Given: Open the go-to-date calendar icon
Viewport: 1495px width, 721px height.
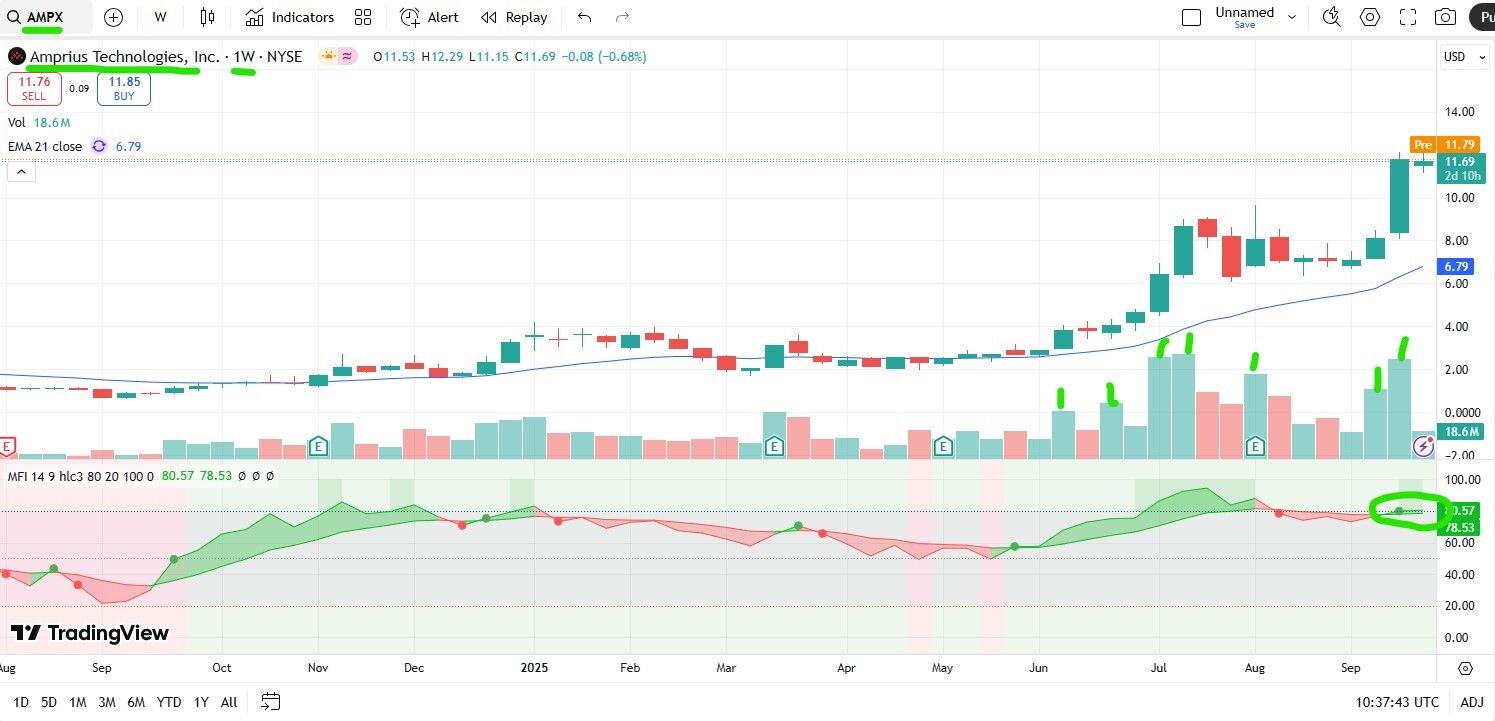Looking at the screenshot, I should click(270, 701).
